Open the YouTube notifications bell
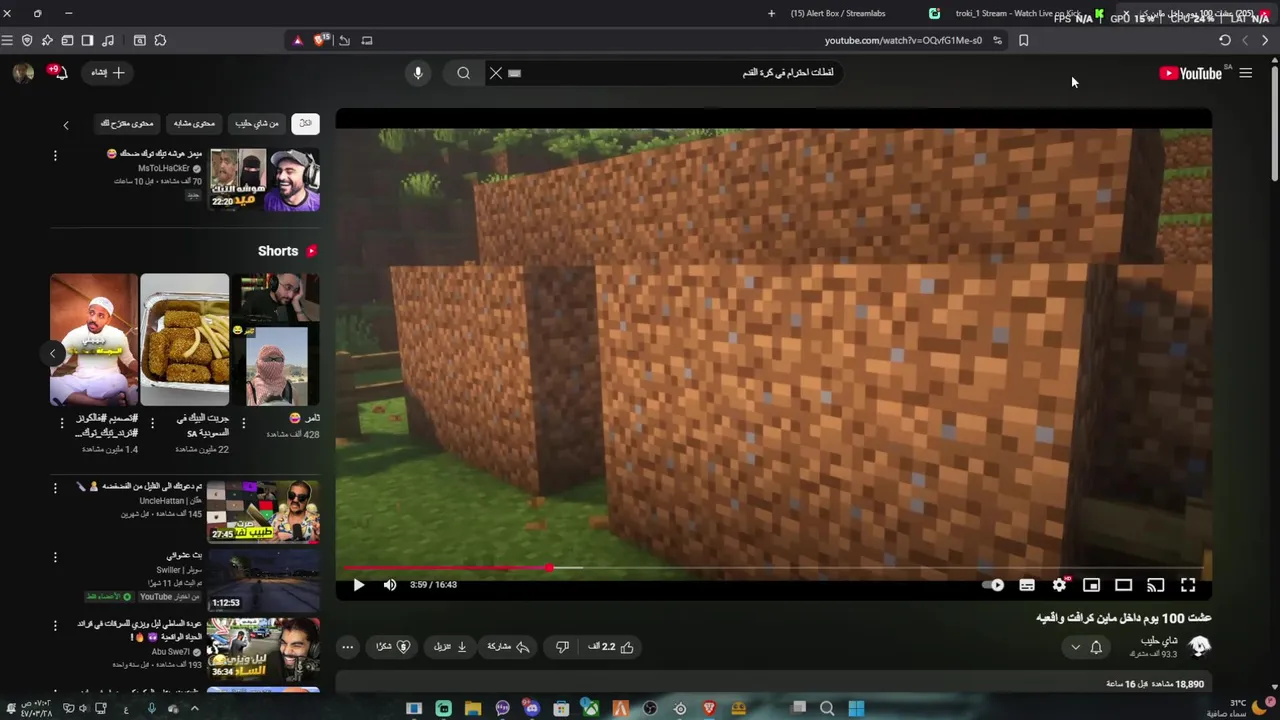 point(61,73)
